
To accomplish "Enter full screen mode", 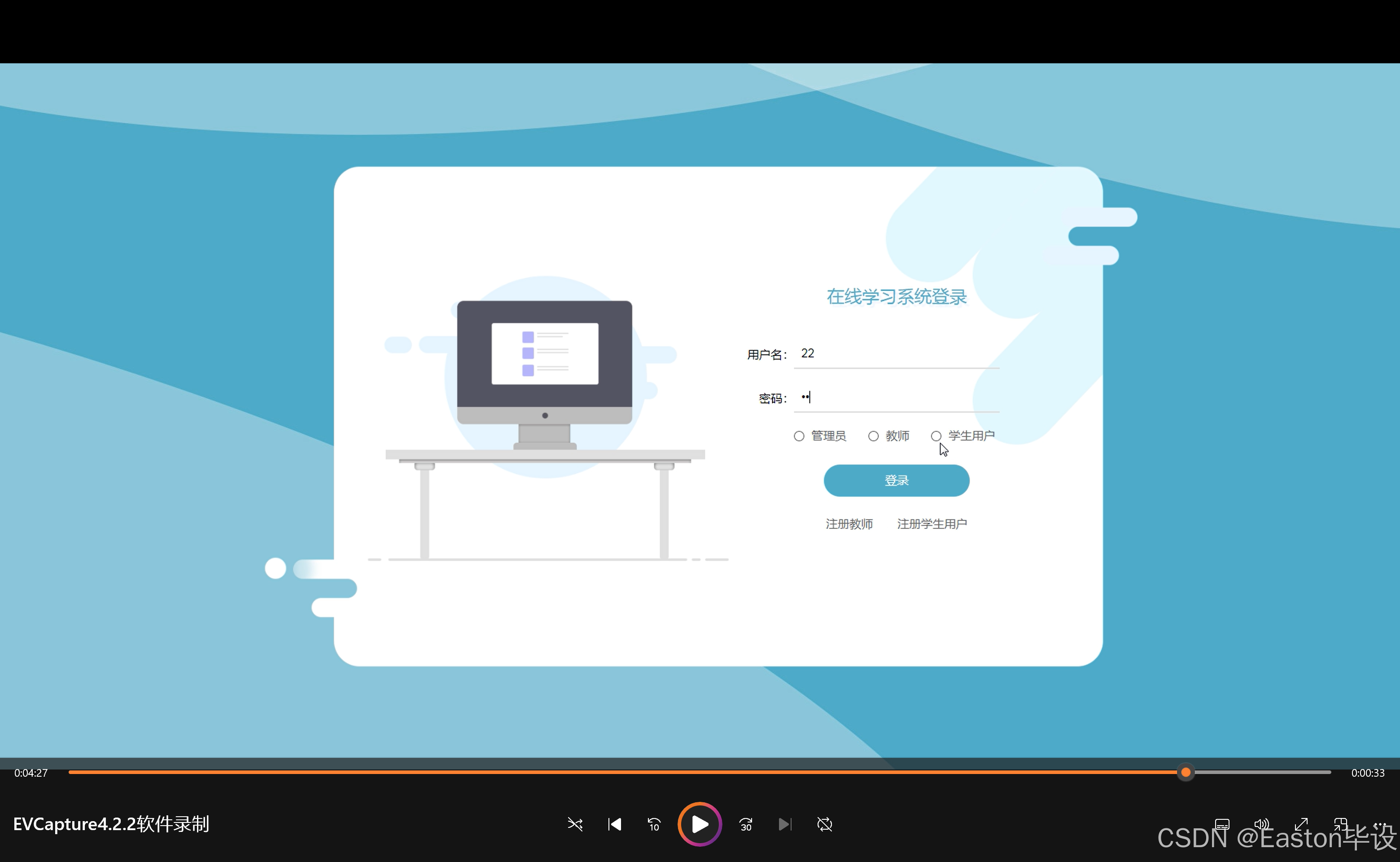I will tap(1301, 824).
